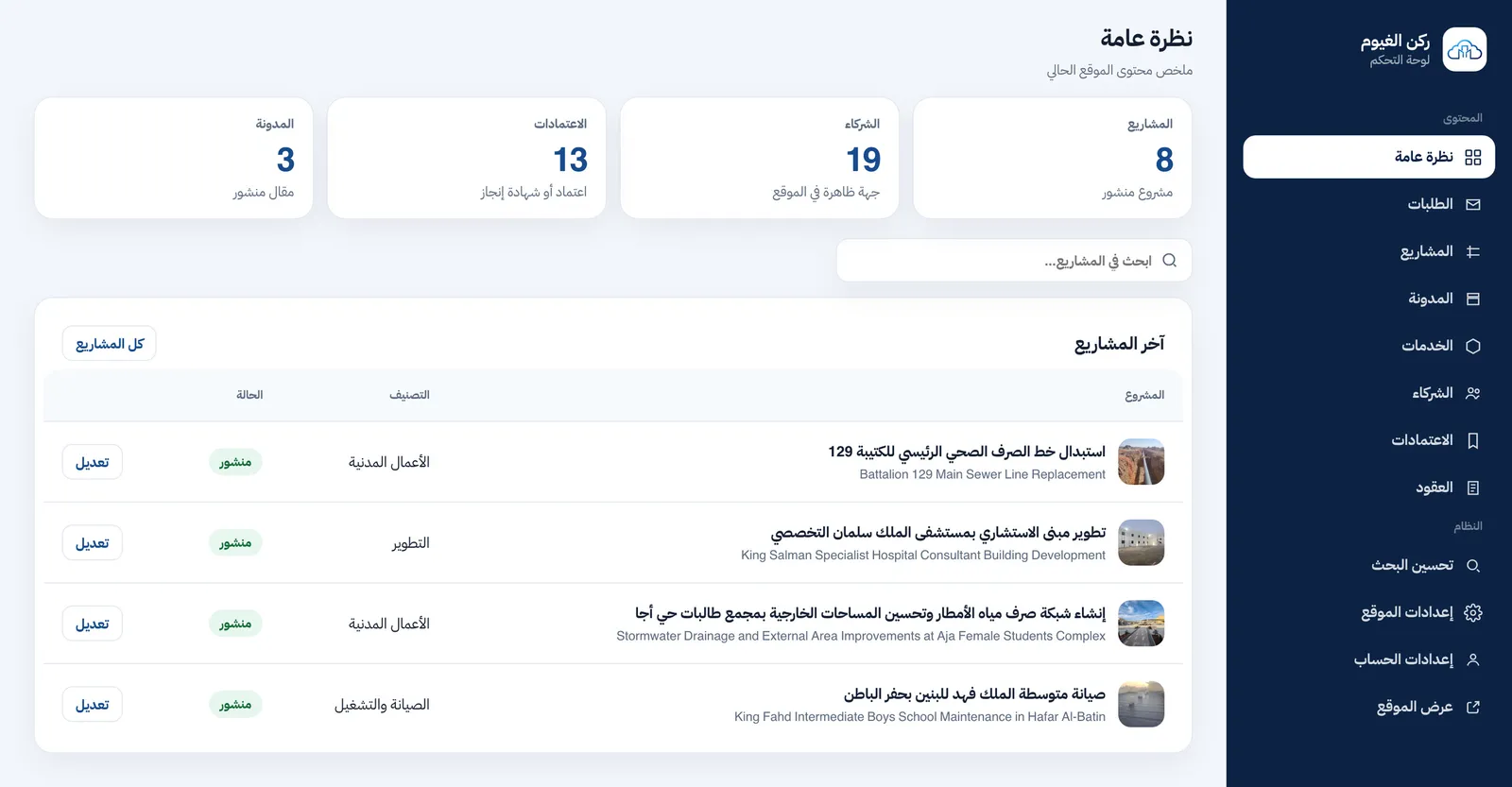Click the المدونة stats card showing 3
The image size is (1512, 787).
(173, 158)
